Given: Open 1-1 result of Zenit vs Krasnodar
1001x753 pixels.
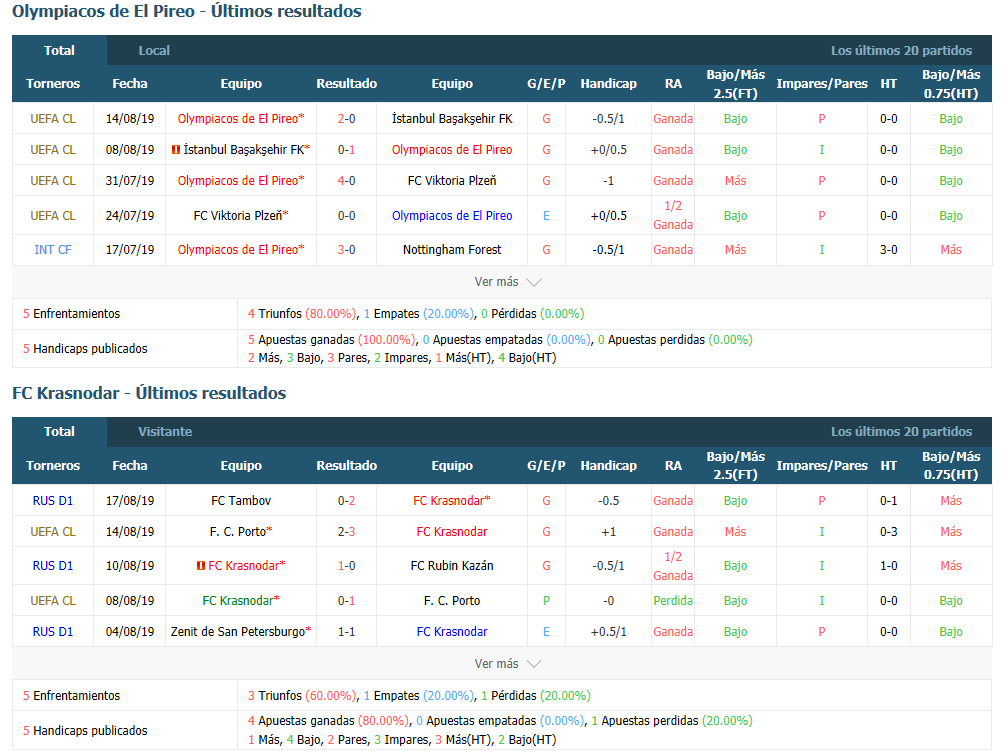Looking at the screenshot, I should pos(347,632).
